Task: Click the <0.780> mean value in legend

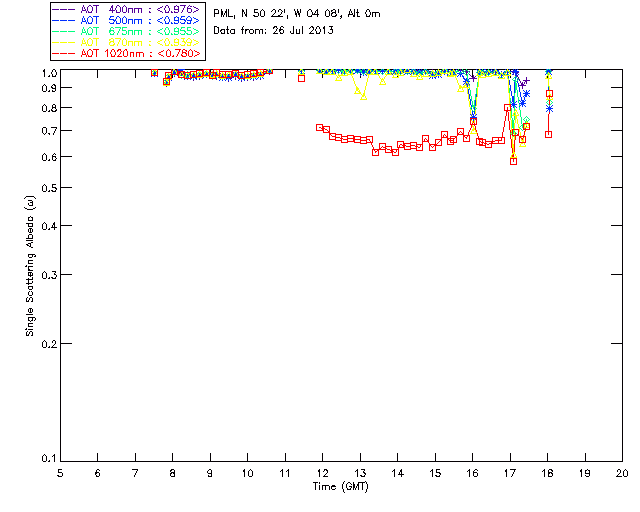Action: [x=178, y=53]
